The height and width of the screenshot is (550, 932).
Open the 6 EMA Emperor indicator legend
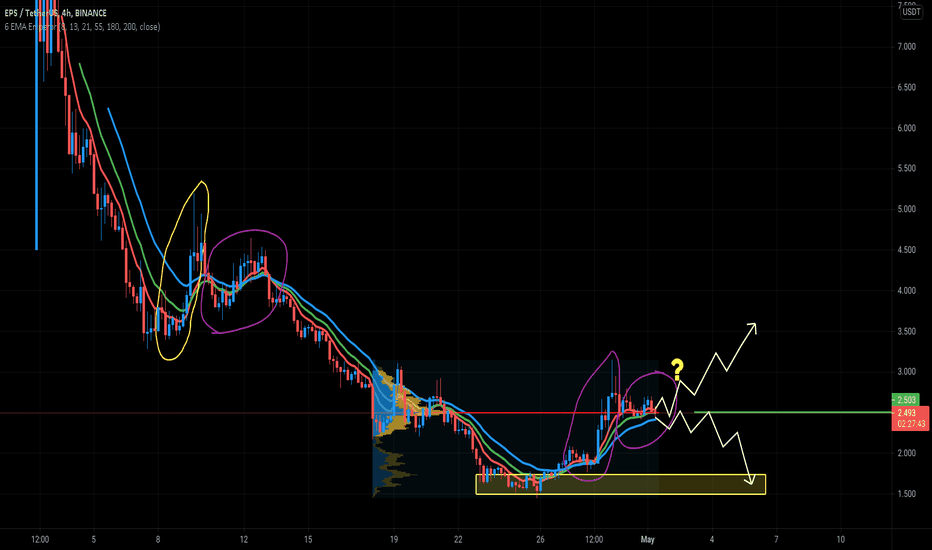[x=82, y=27]
